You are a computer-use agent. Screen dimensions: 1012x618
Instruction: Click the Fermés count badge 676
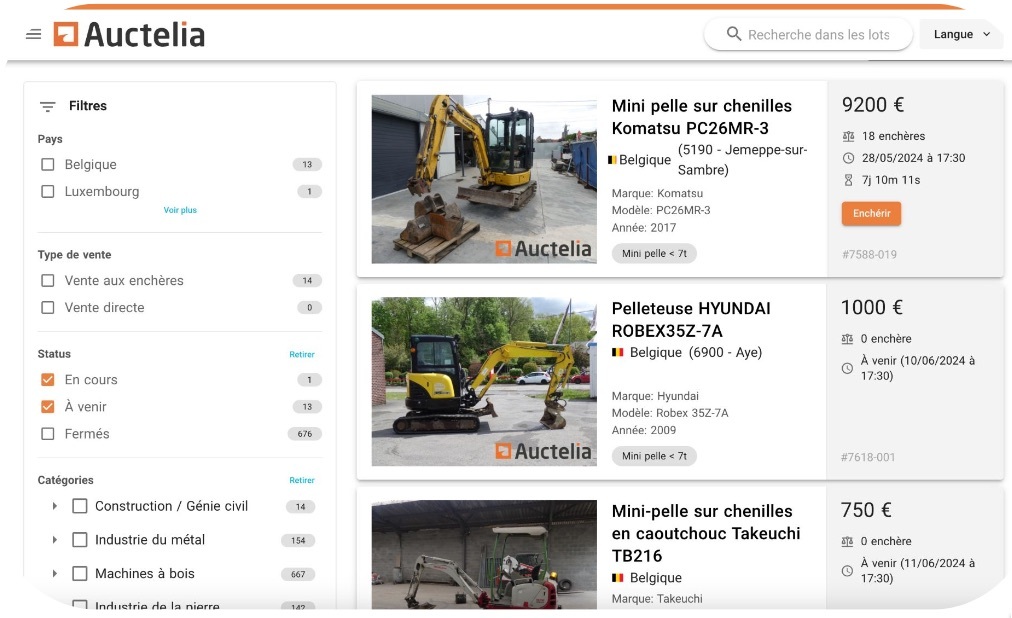[305, 434]
